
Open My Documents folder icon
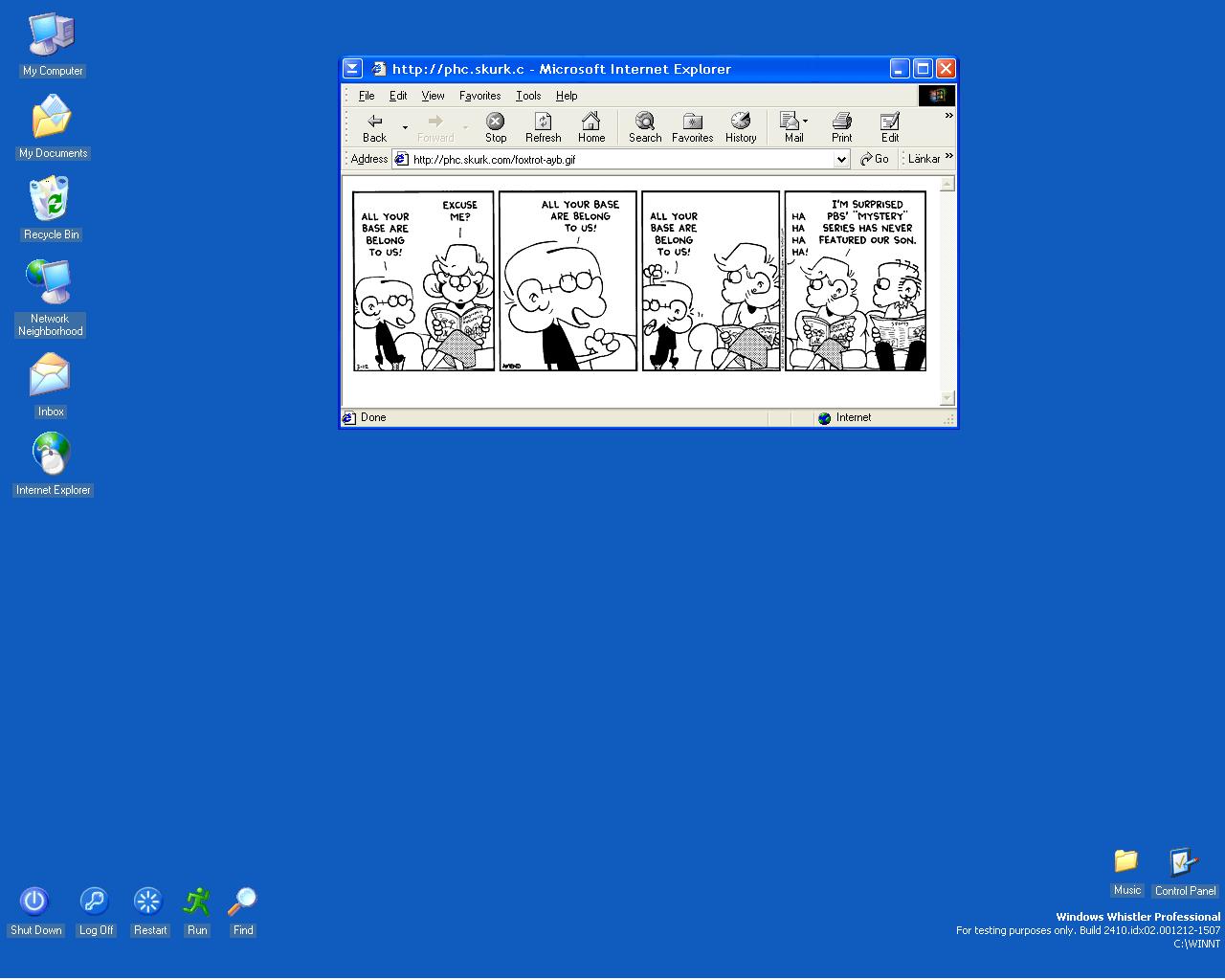pyautogui.click(x=53, y=126)
